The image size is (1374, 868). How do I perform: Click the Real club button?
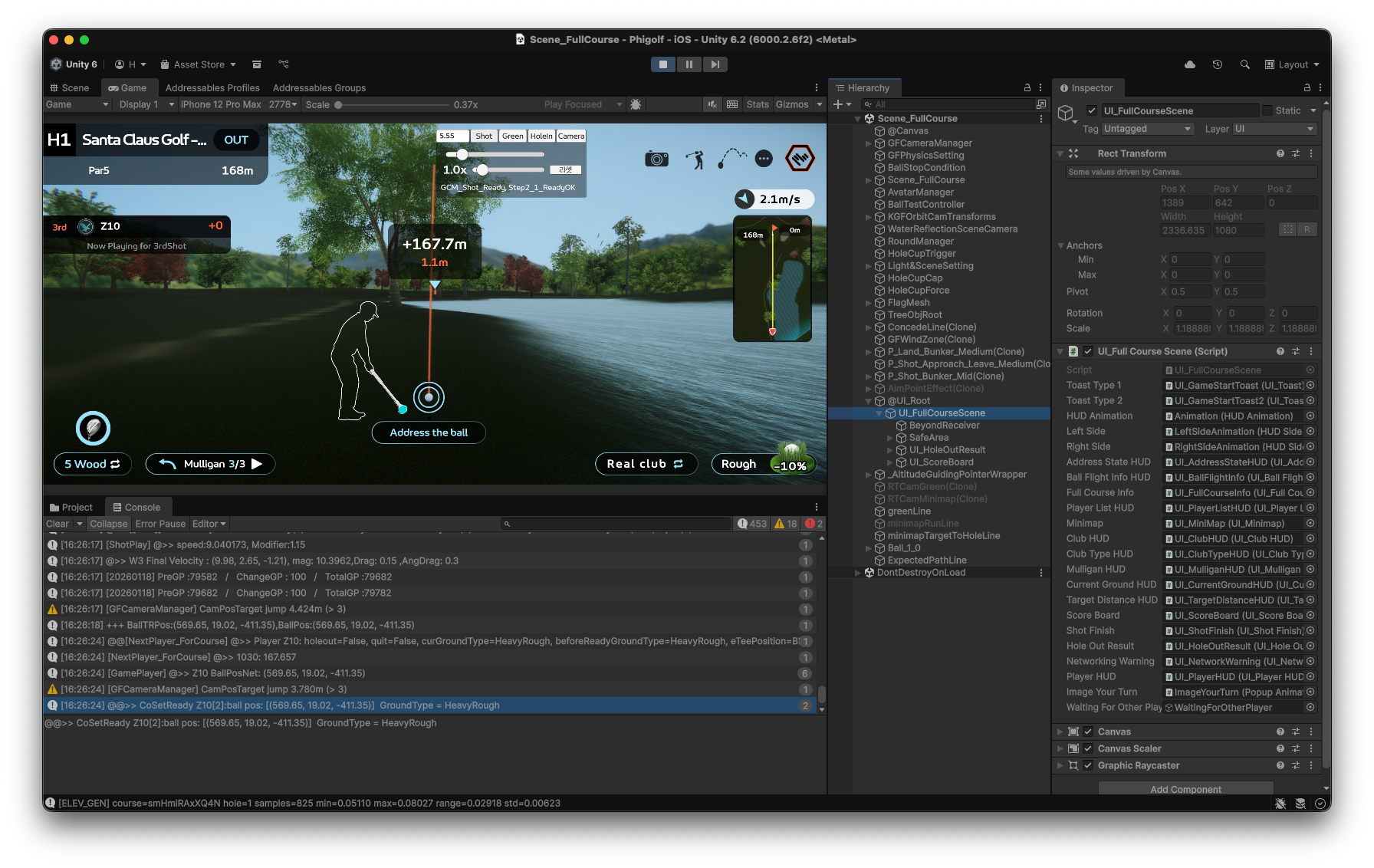tap(646, 464)
